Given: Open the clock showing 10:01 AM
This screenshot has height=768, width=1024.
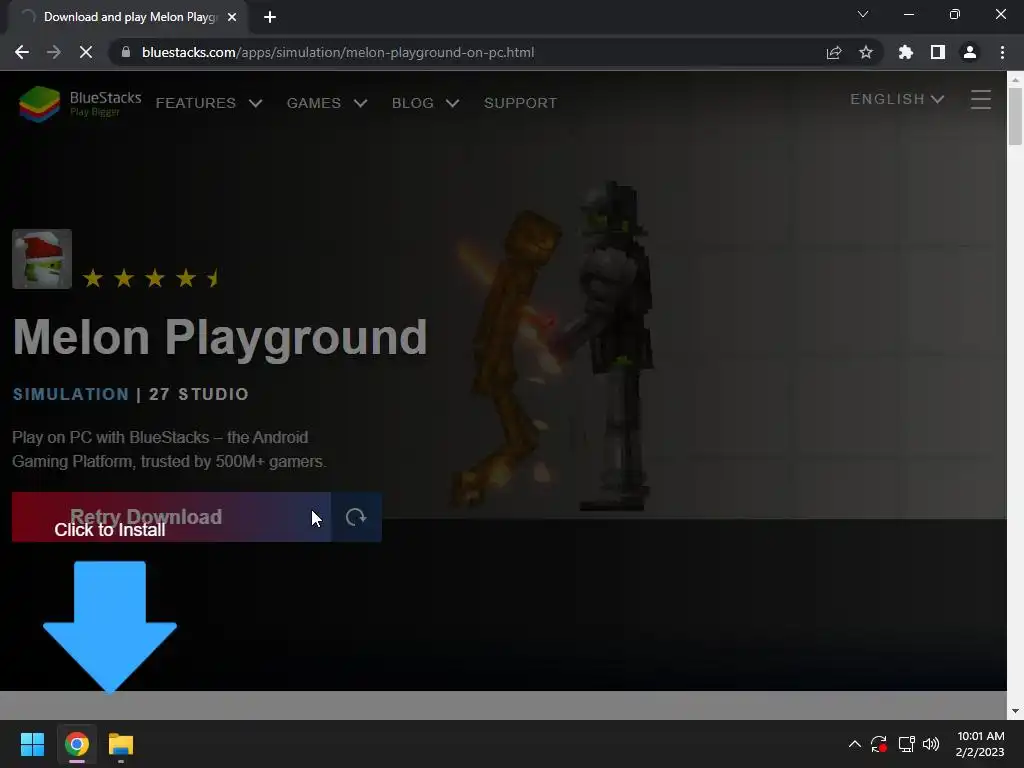Looking at the screenshot, I should click(980, 744).
